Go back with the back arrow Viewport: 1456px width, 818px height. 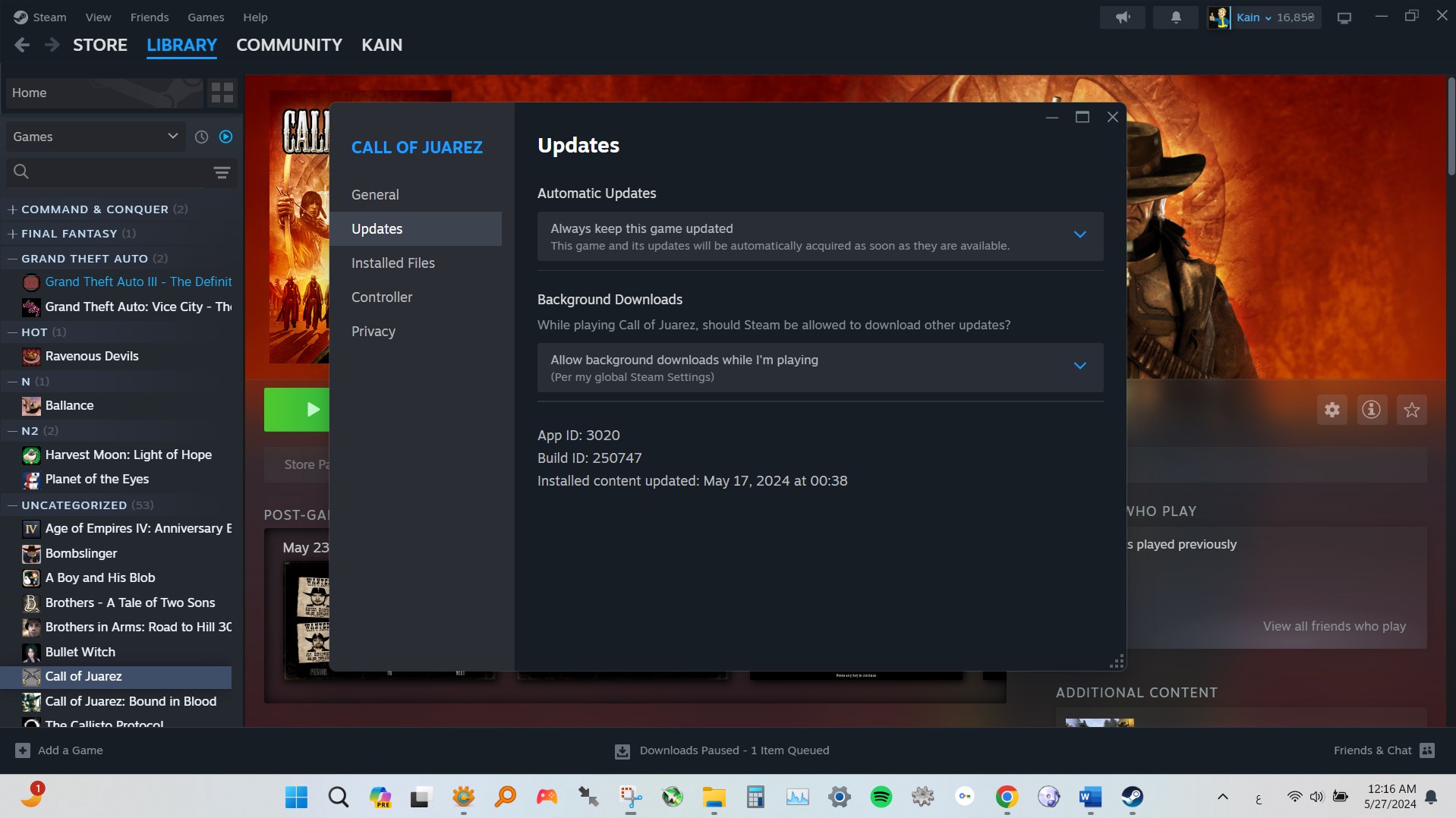22,45
